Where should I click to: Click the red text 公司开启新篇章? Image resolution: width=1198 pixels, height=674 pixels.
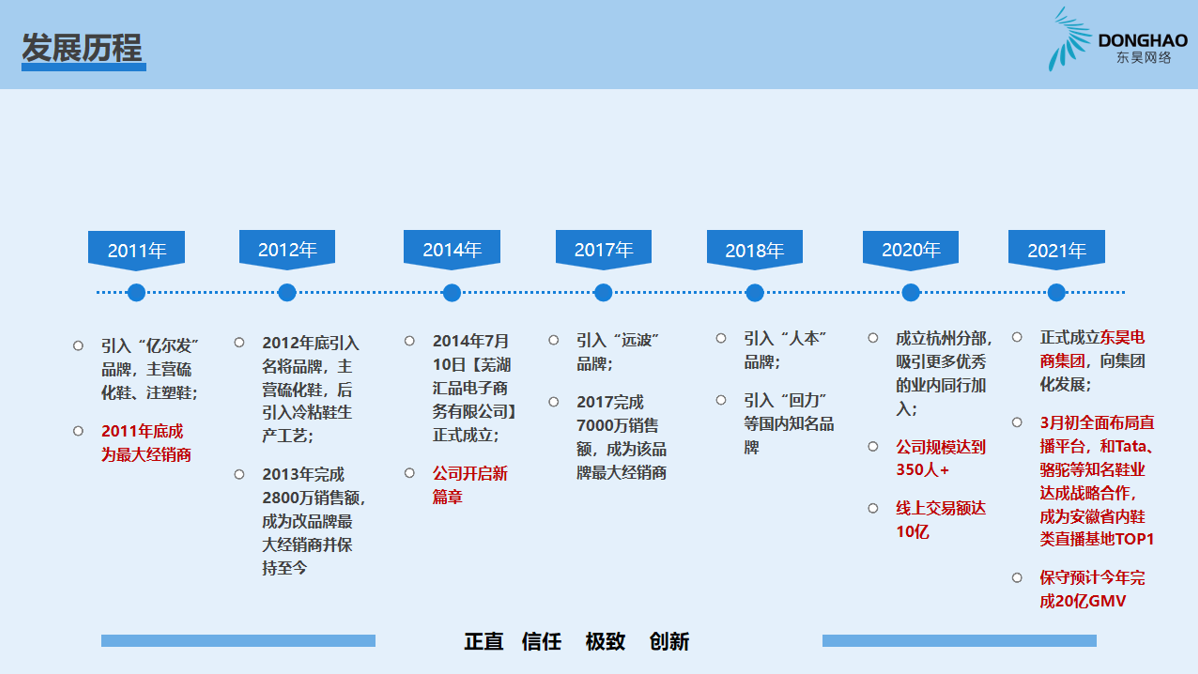click(x=469, y=485)
